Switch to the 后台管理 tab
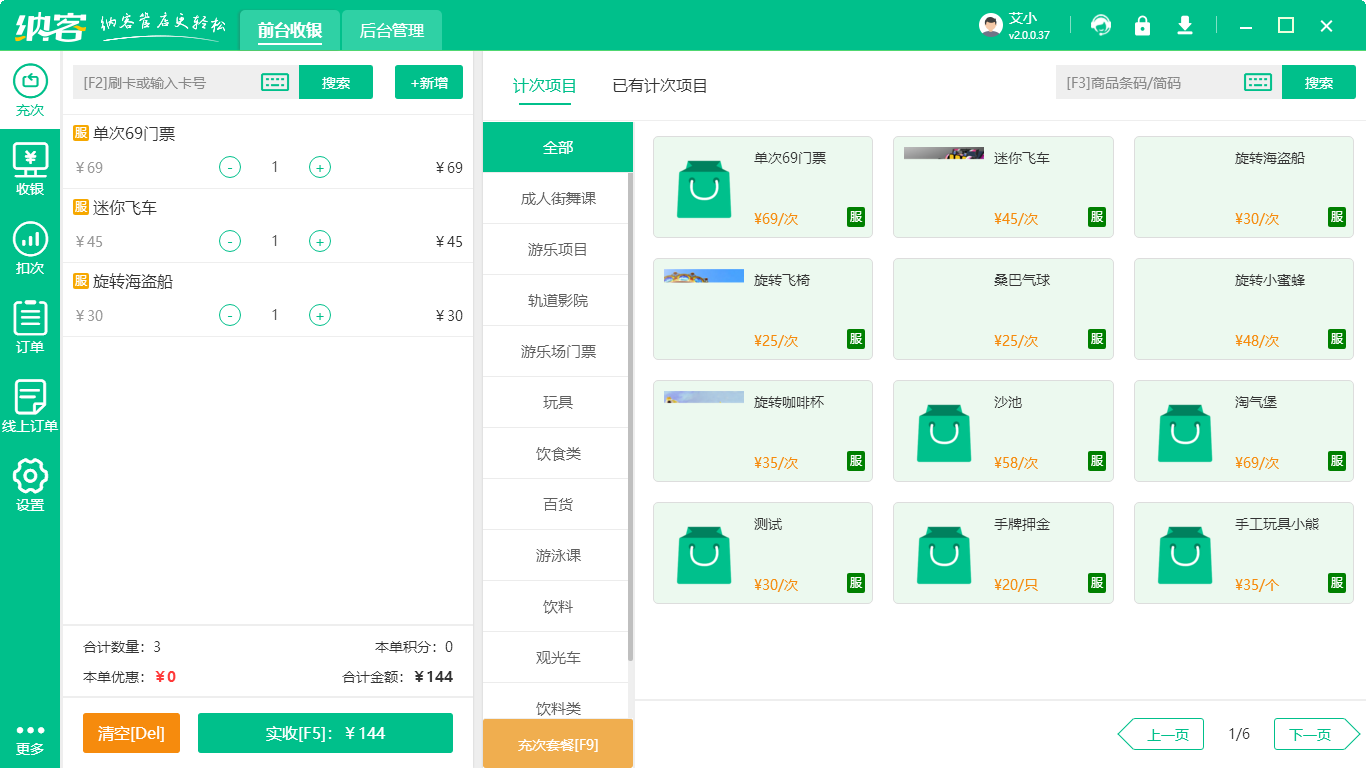The height and width of the screenshot is (768, 1366). click(x=391, y=30)
